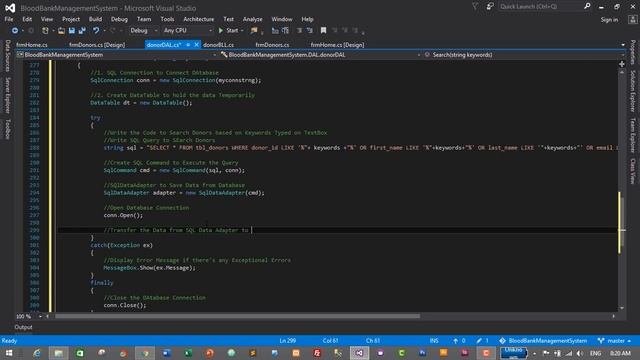Open the Architecture menu
This screenshot has height=360, width=640.
coord(198,19)
